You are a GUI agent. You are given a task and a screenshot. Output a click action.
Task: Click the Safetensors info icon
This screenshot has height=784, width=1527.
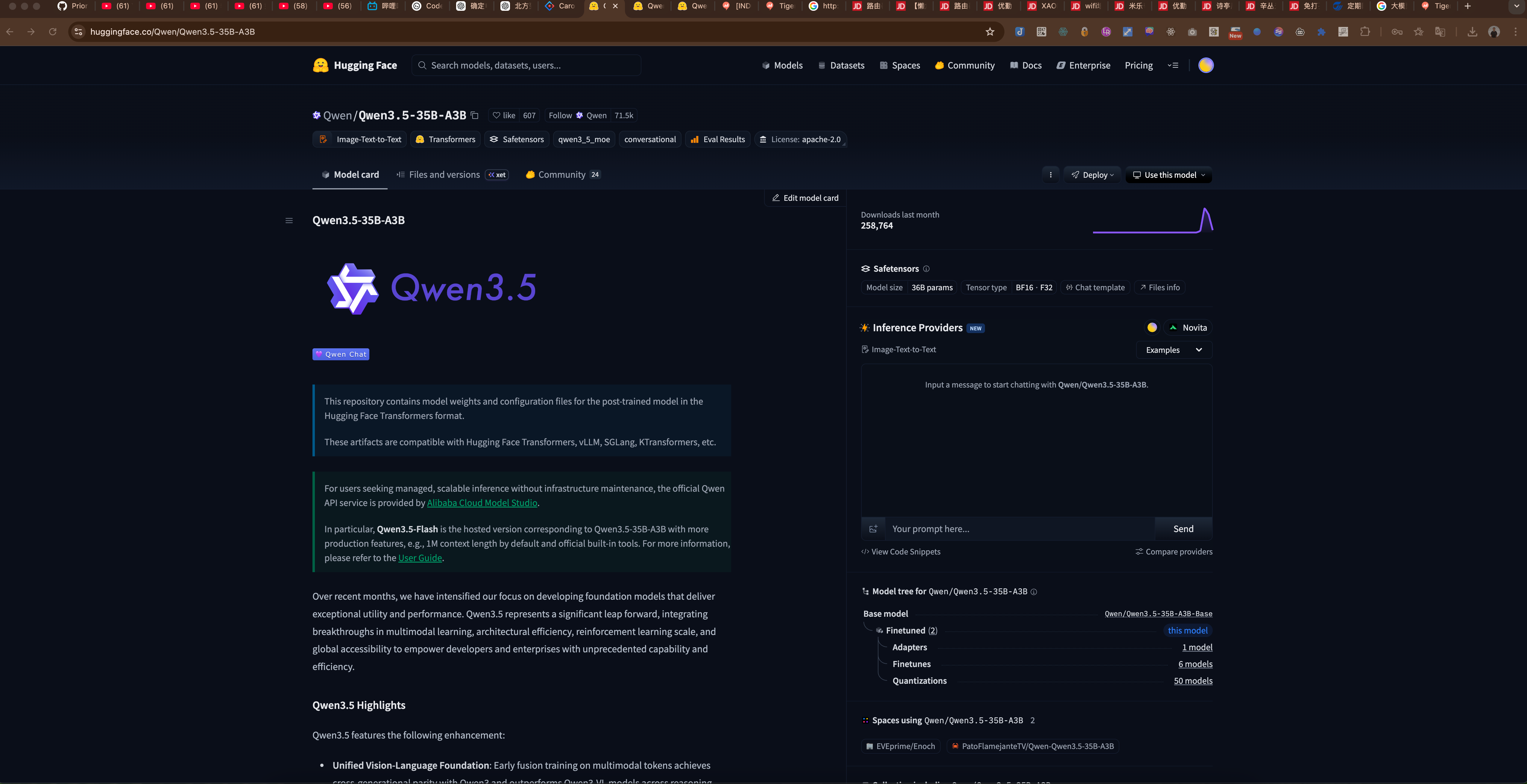click(x=927, y=269)
